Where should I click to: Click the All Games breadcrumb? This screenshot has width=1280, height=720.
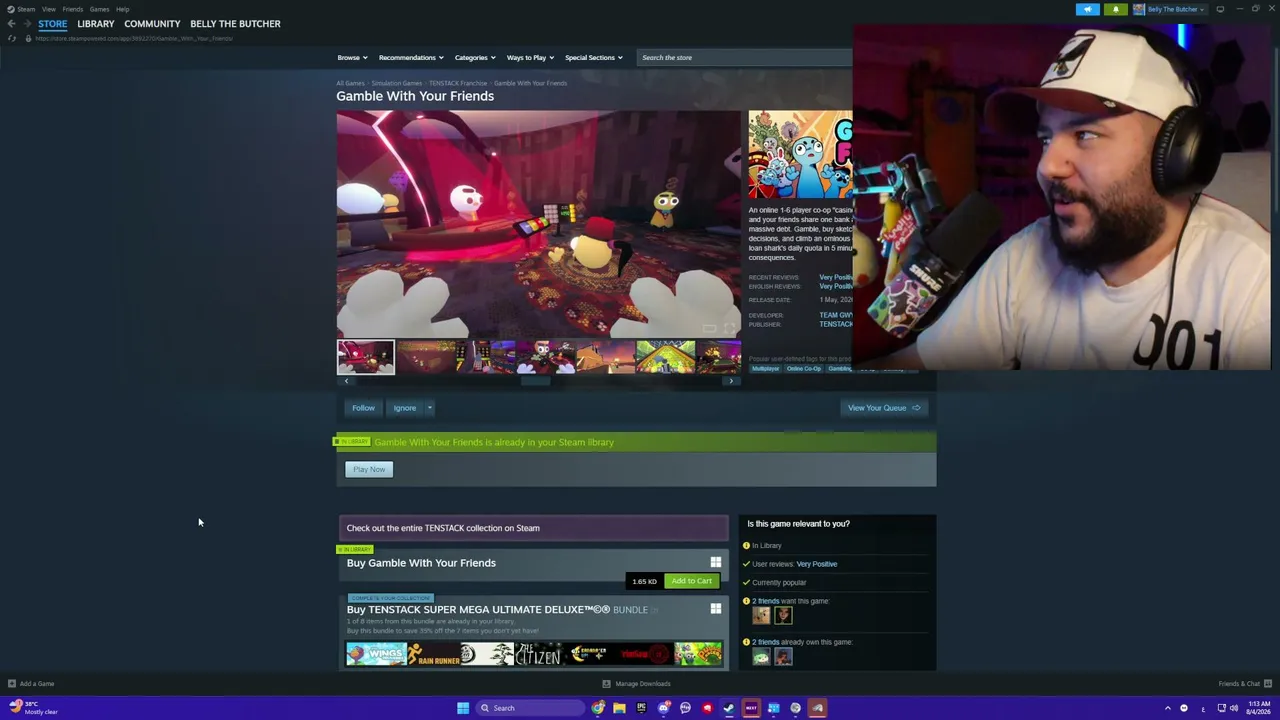click(x=350, y=83)
